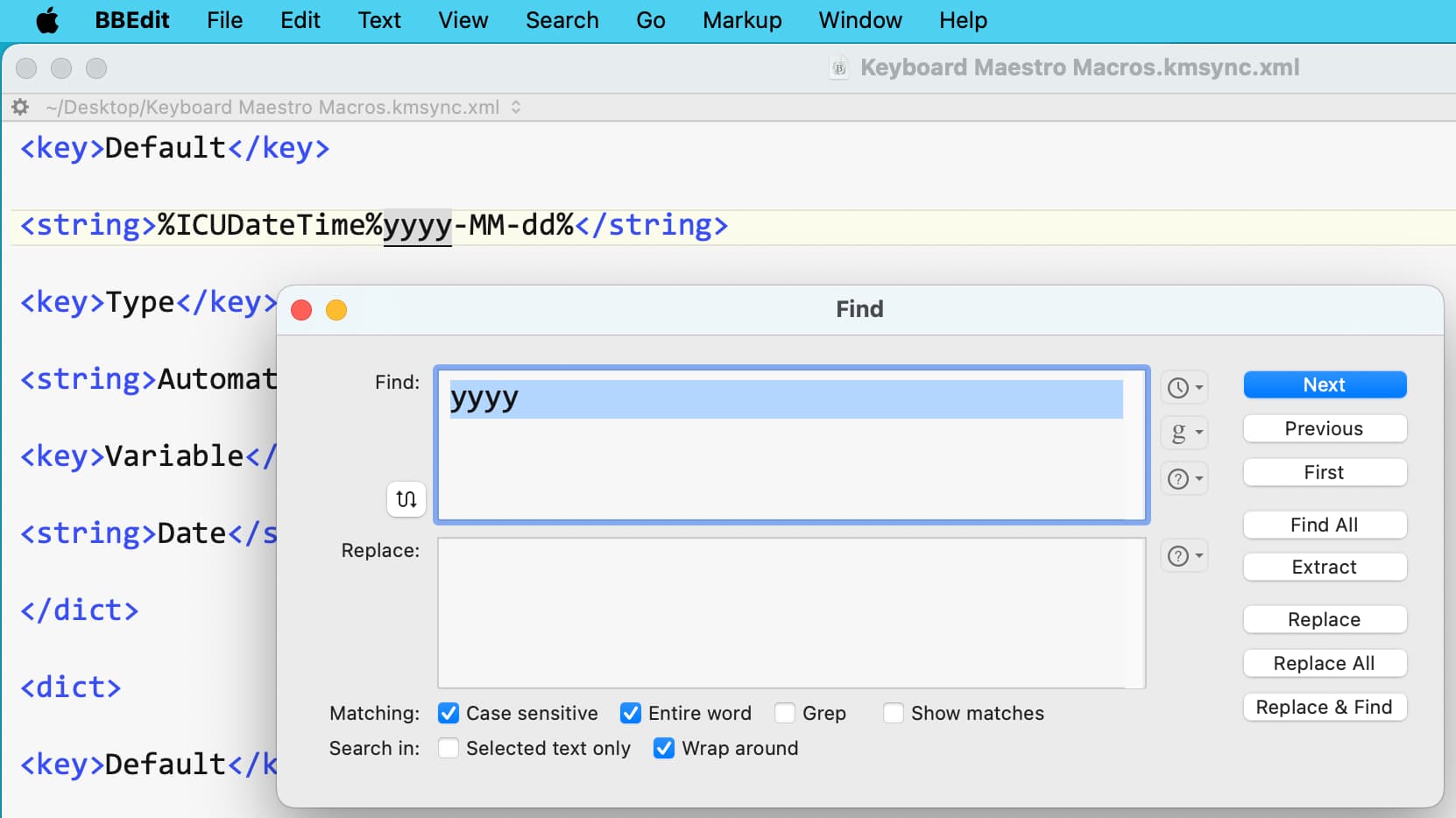Open the search history clock dropdown
This screenshot has width=1456, height=818.
click(x=1185, y=387)
